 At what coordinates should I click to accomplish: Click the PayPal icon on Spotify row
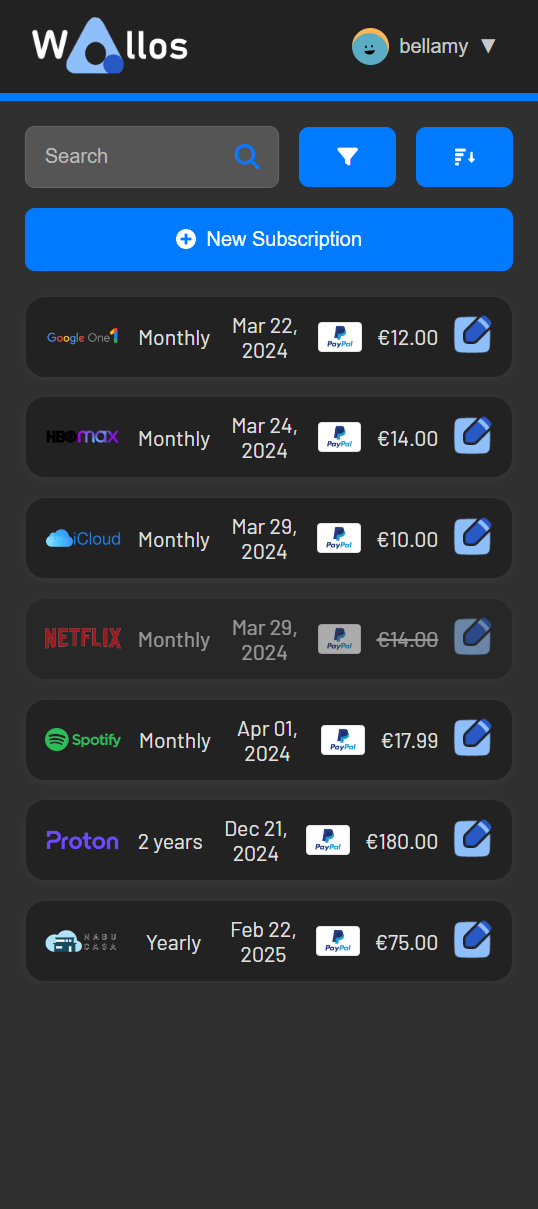coord(343,740)
